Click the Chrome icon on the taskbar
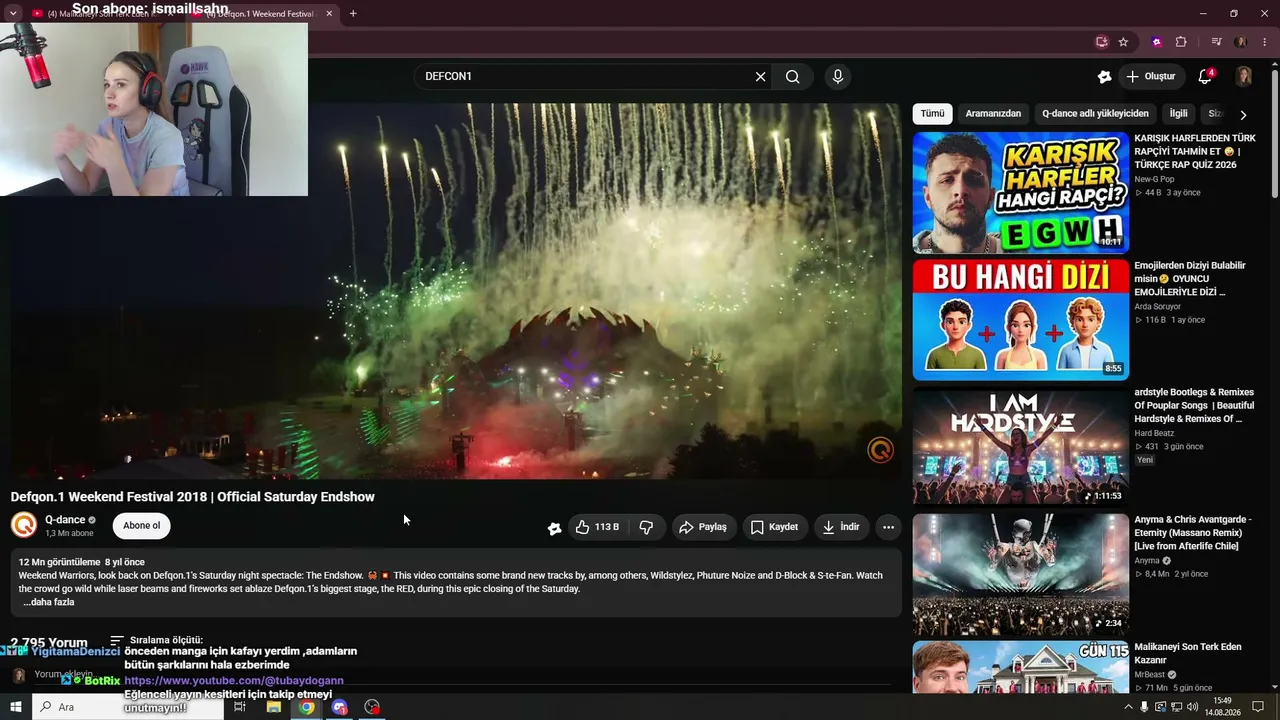This screenshot has height=720, width=1280. coord(306,707)
